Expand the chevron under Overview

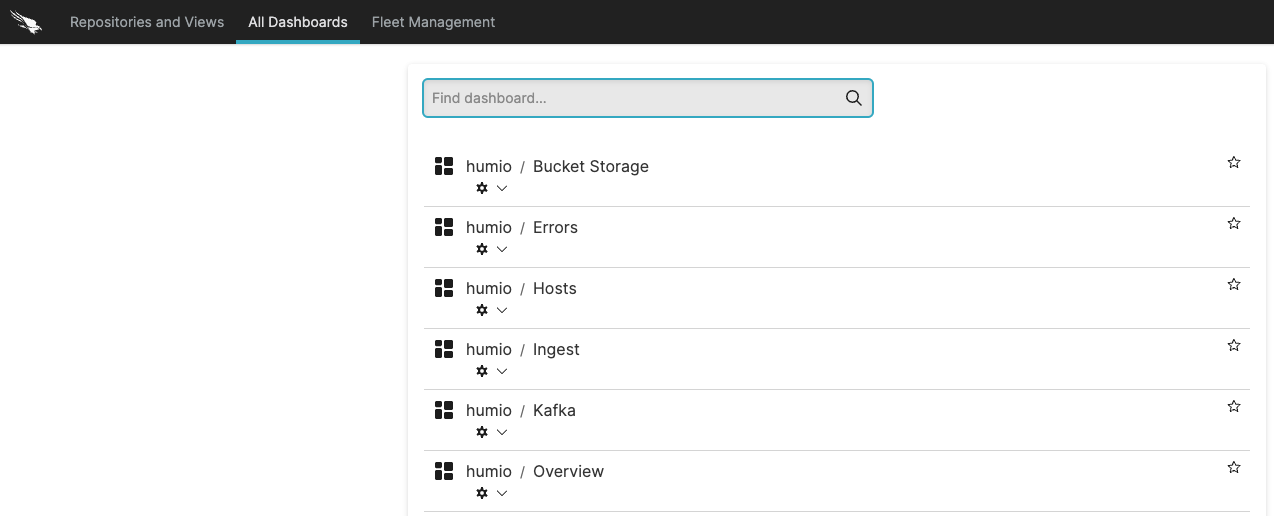pos(502,493)
